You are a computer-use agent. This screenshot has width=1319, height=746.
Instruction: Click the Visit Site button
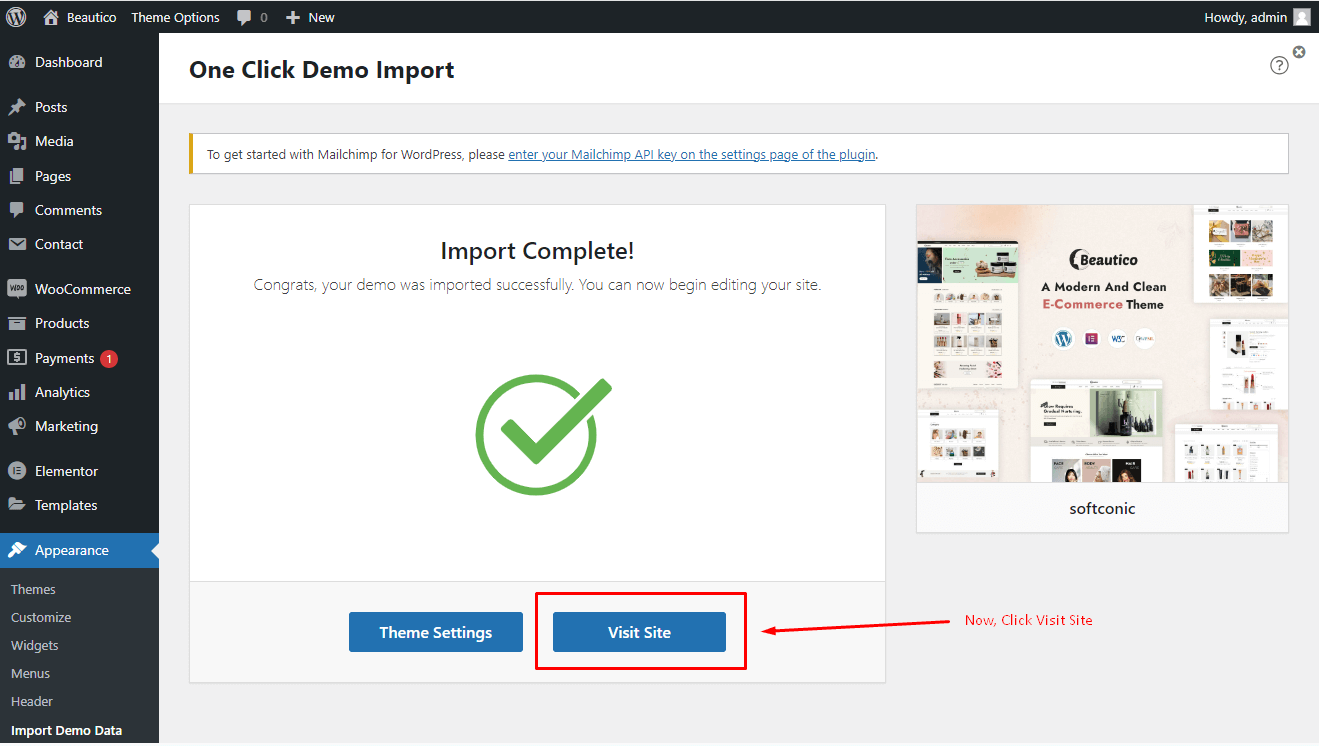(x=639, y=632)
